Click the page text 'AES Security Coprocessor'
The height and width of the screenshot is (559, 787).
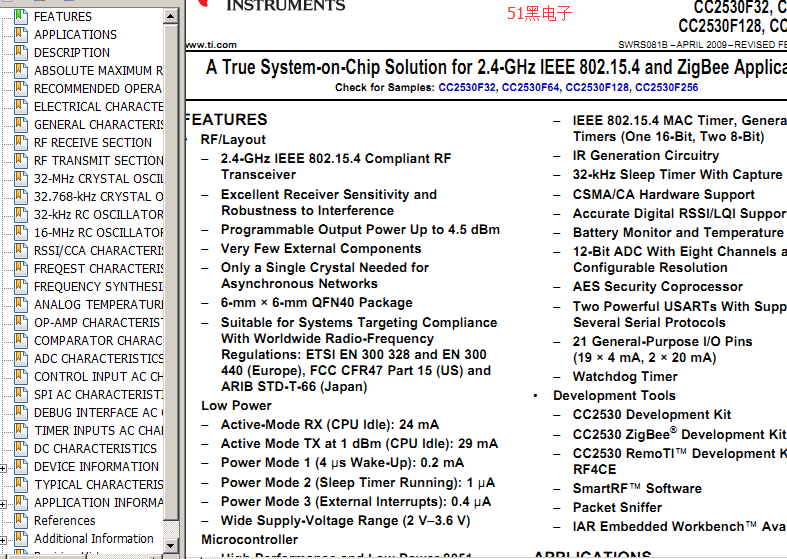pos(658,287)
